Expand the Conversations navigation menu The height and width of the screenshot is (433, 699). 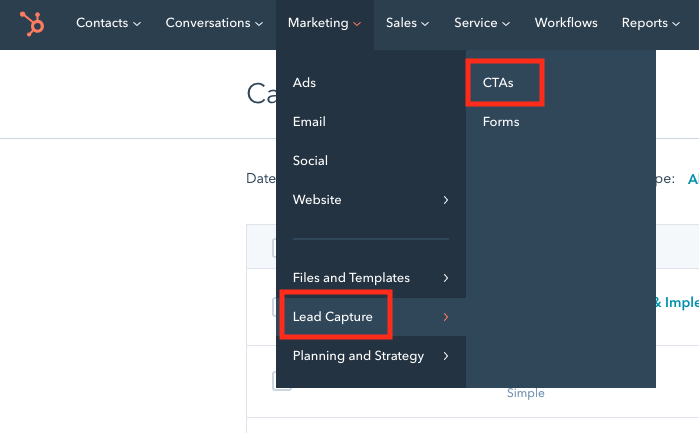point(214,23)
